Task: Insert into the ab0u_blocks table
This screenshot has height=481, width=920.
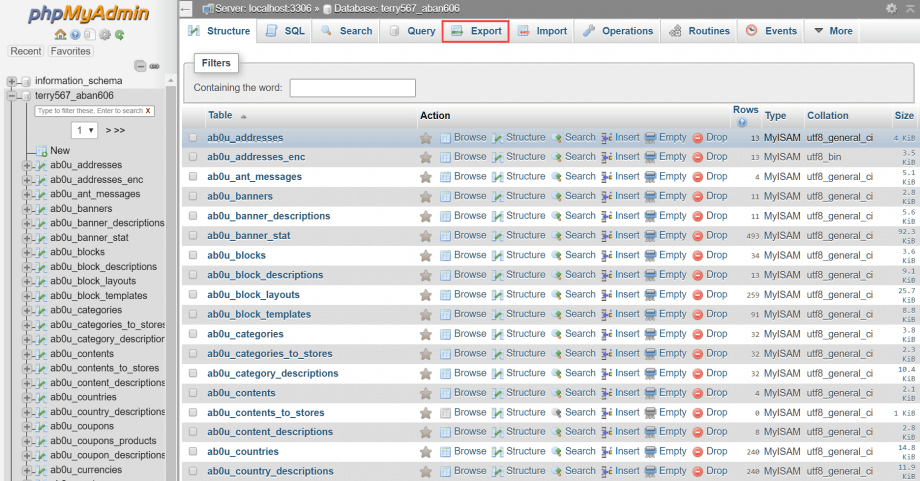Action: [x=620, y=255]
